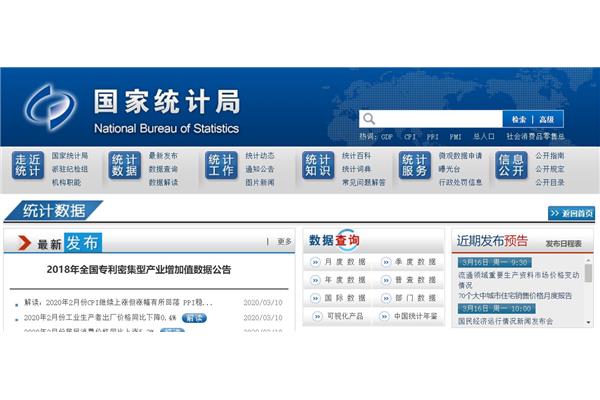Select hot word 总人口

click(x=484, y=137)
